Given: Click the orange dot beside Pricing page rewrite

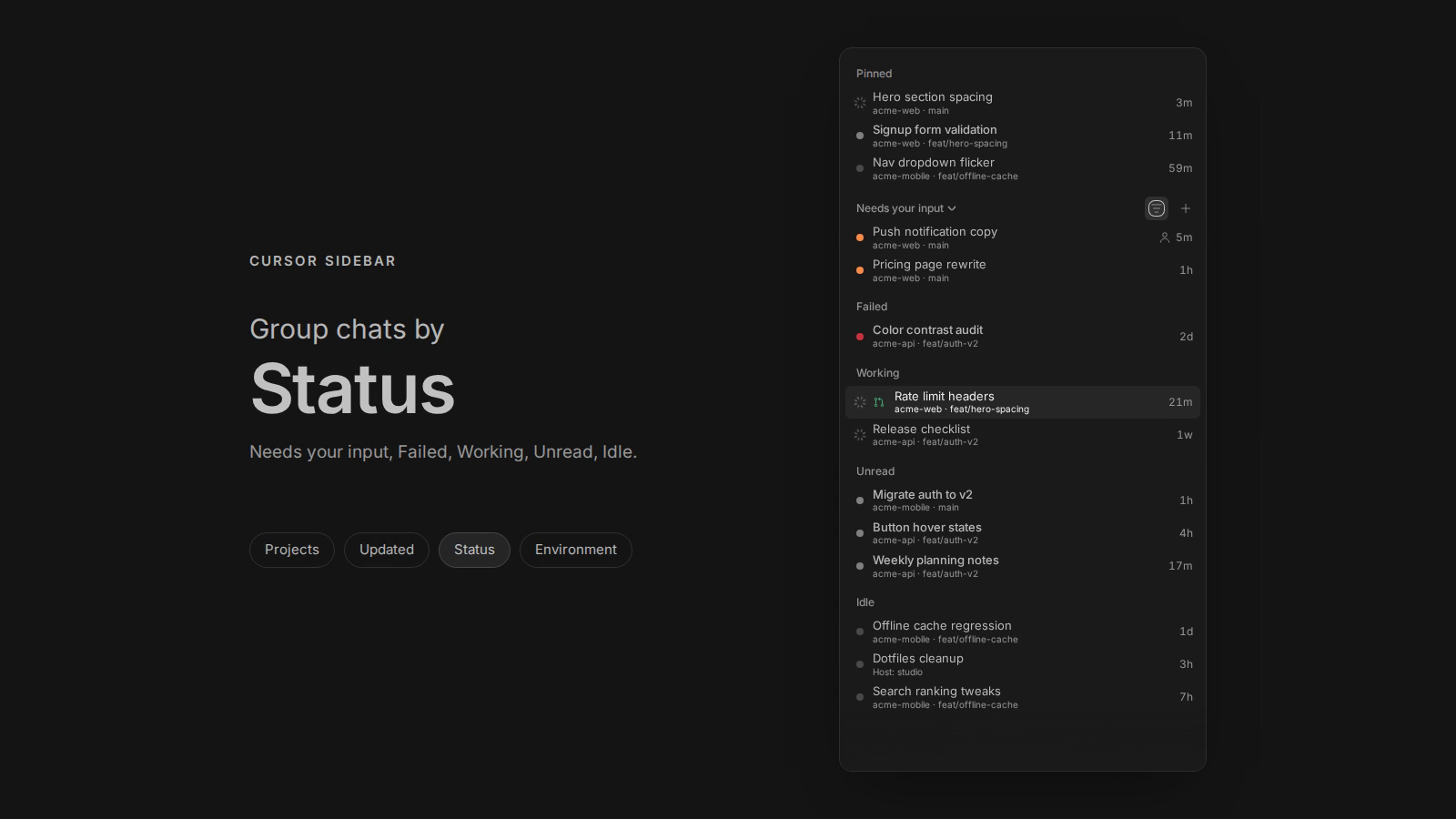Looking at the screenshot, I should [860, 270].
